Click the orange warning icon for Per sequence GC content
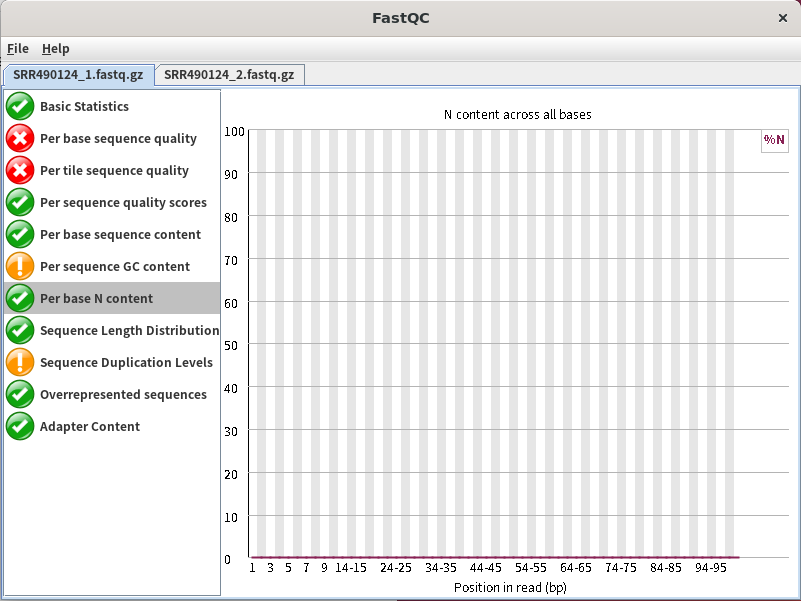This screenshot has width=801, height=601. 20,266
